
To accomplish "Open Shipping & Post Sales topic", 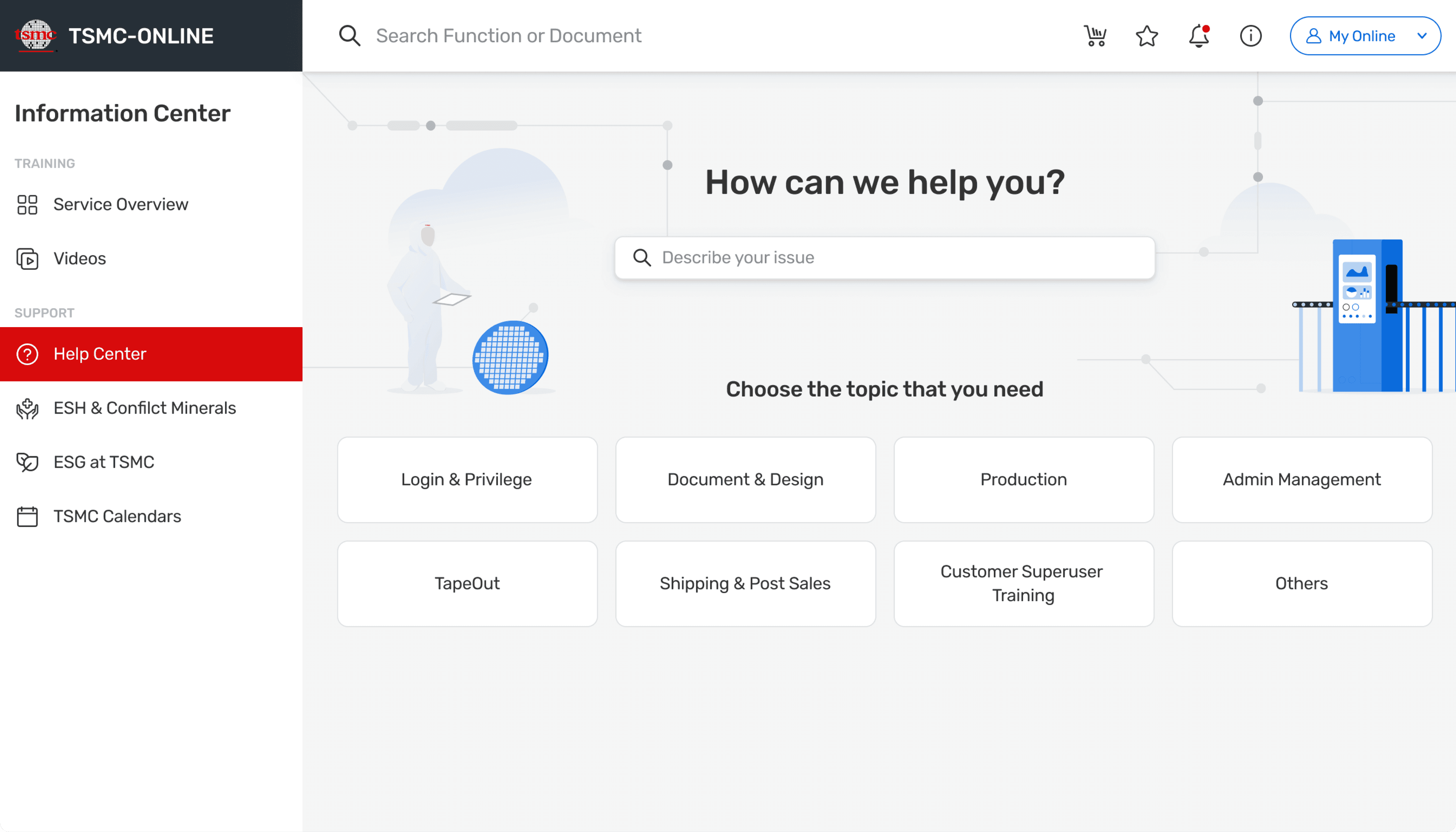I will pos(745,584).
